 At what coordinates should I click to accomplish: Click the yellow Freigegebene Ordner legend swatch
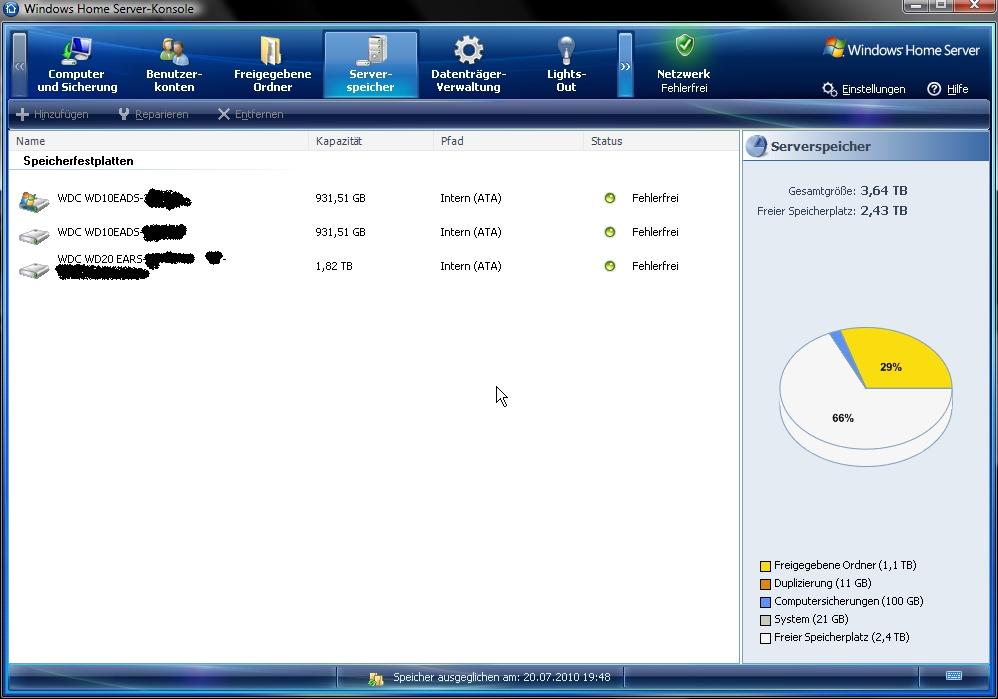(x=765, y=566)
